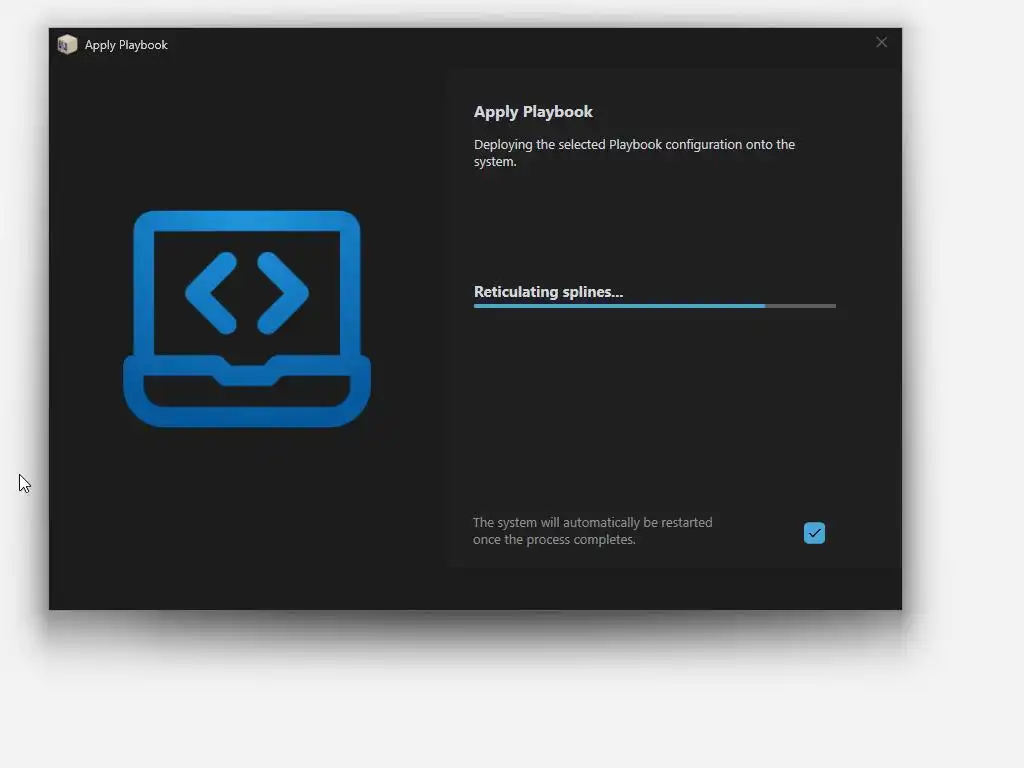Click the blue laptop code illustration
Image resolution: width=1024 pixels, height=768 pixels.
pos(247,319)
